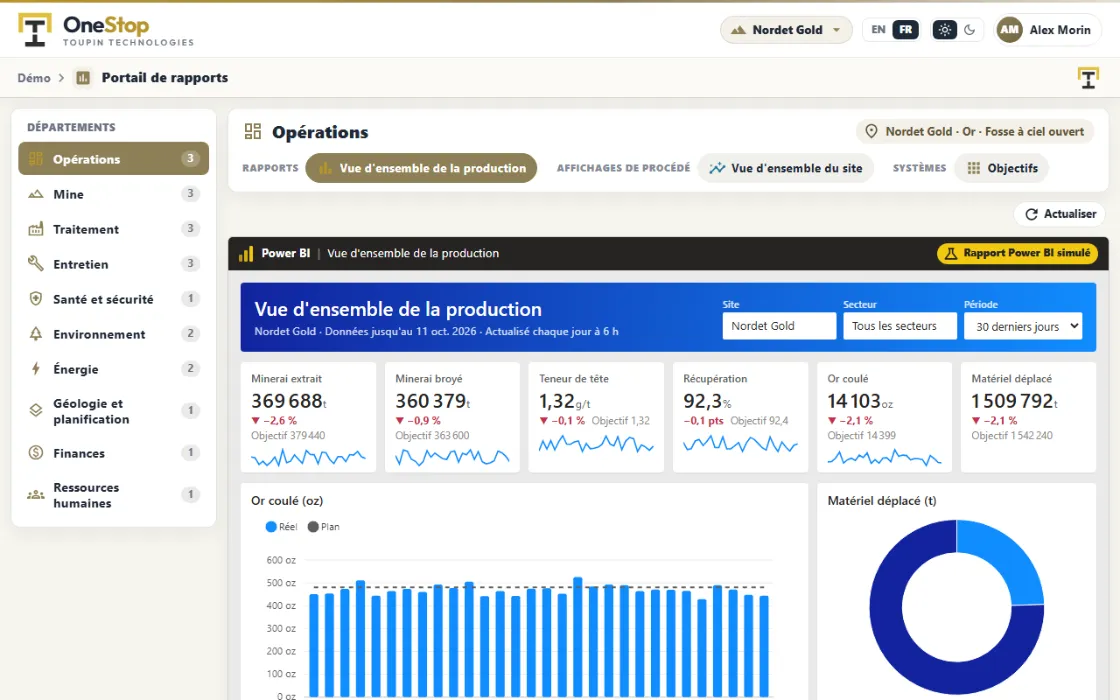Screen dimensions: 1120x700
Task: Click the Ressources humaines people icon
Action: (x=36, y=495)
